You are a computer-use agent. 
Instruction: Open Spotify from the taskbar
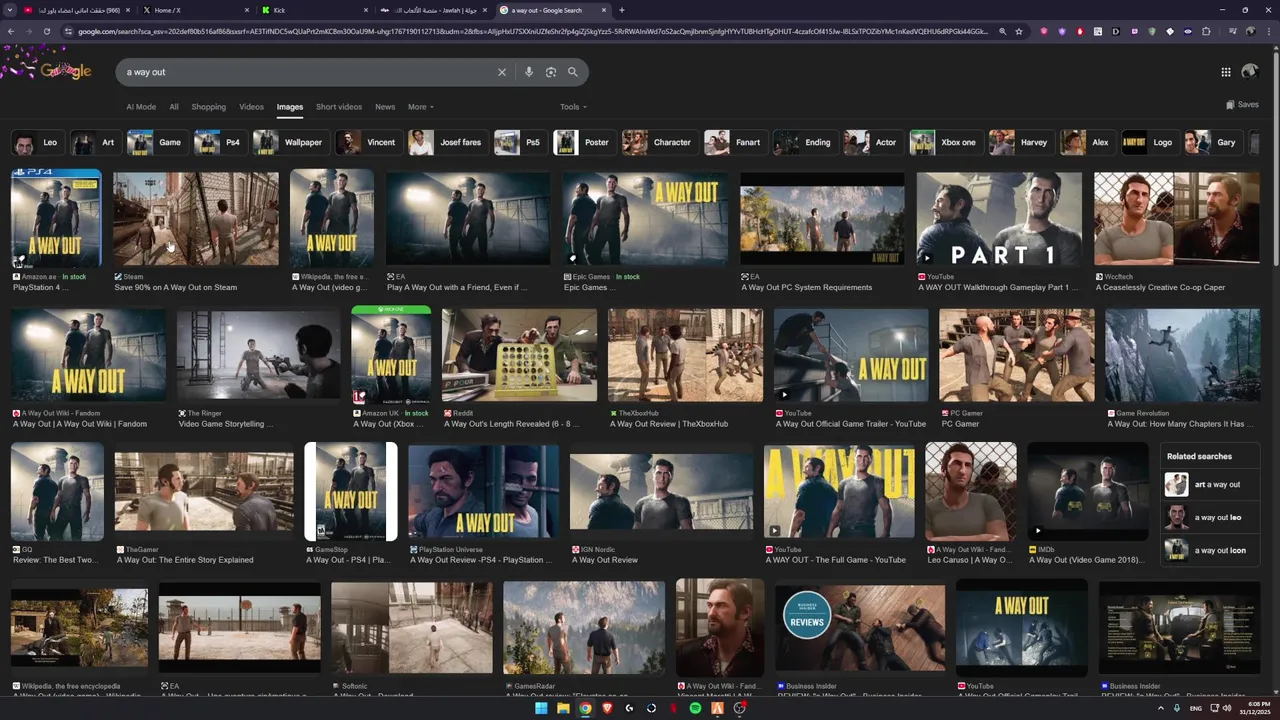[695, 708]
